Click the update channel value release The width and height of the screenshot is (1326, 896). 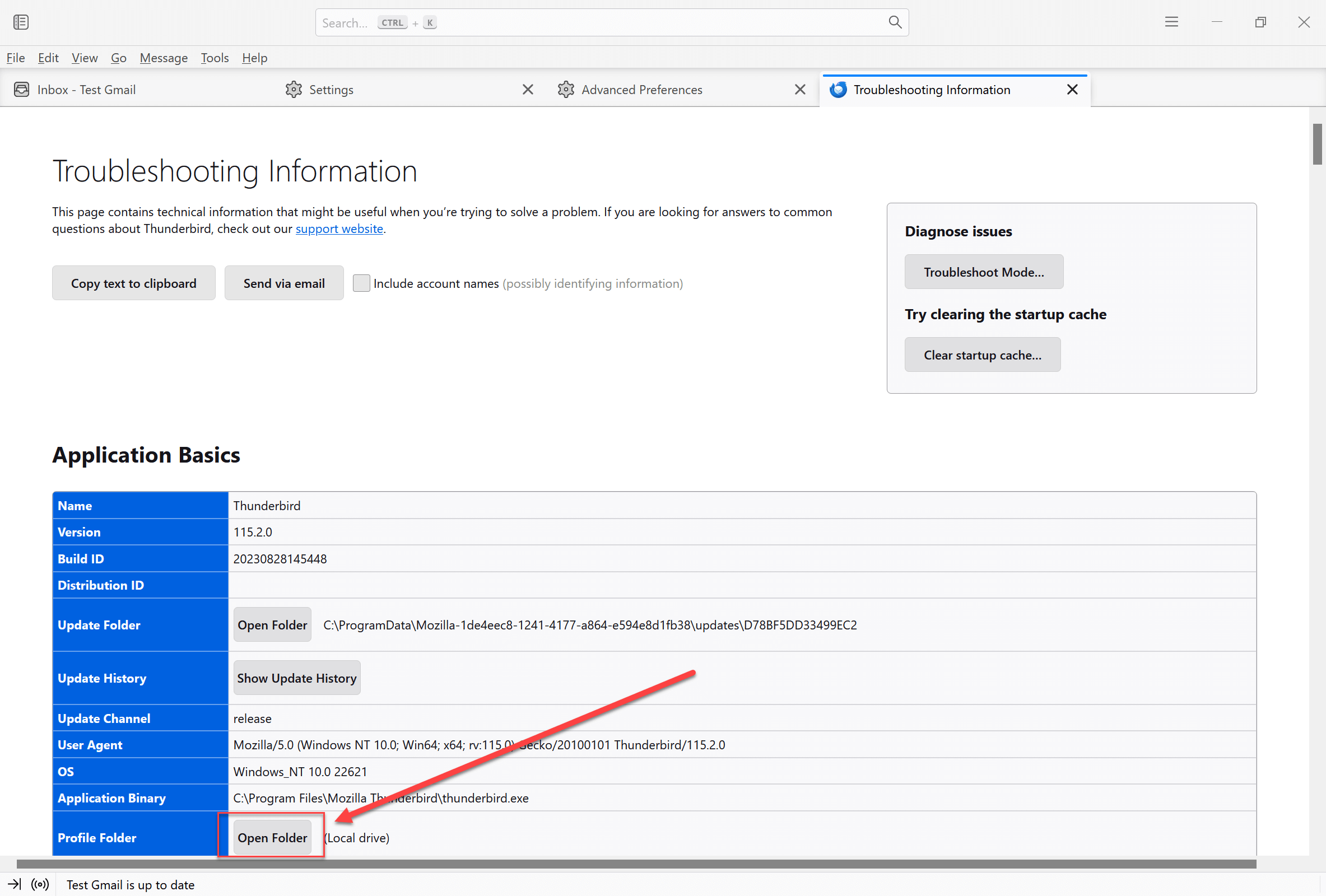click(x=252, y=718)
